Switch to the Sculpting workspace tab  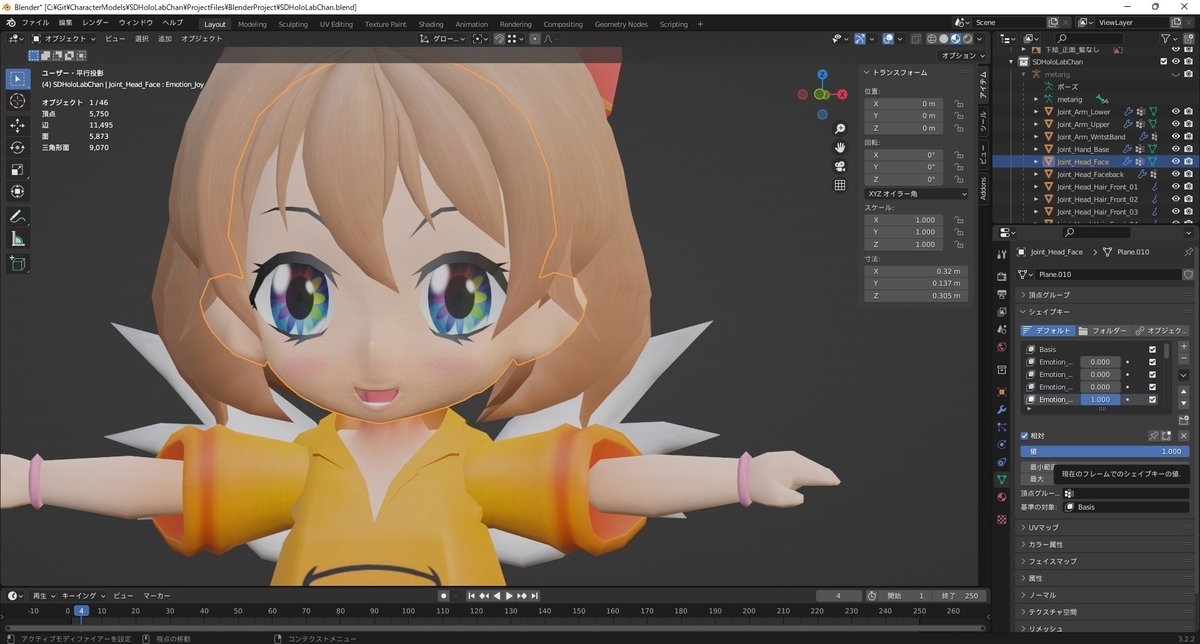[x=293, y=24]
